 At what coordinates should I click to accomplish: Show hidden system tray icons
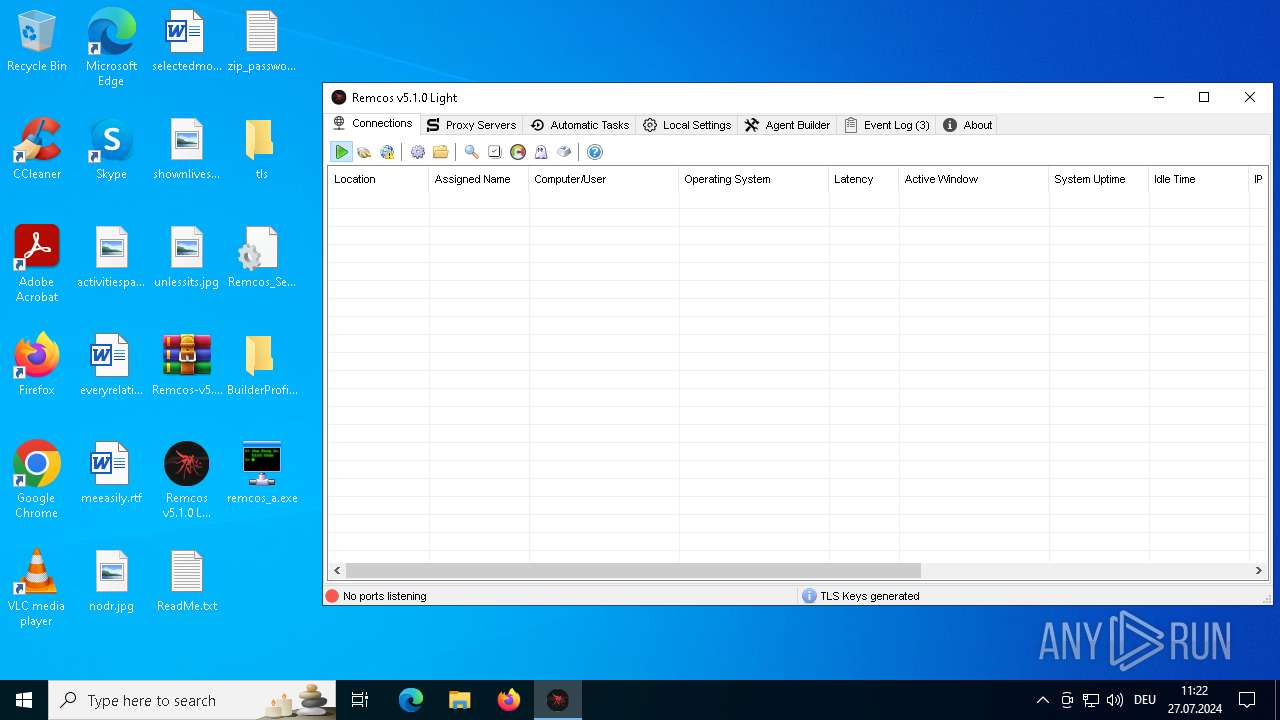(1042, 700)
